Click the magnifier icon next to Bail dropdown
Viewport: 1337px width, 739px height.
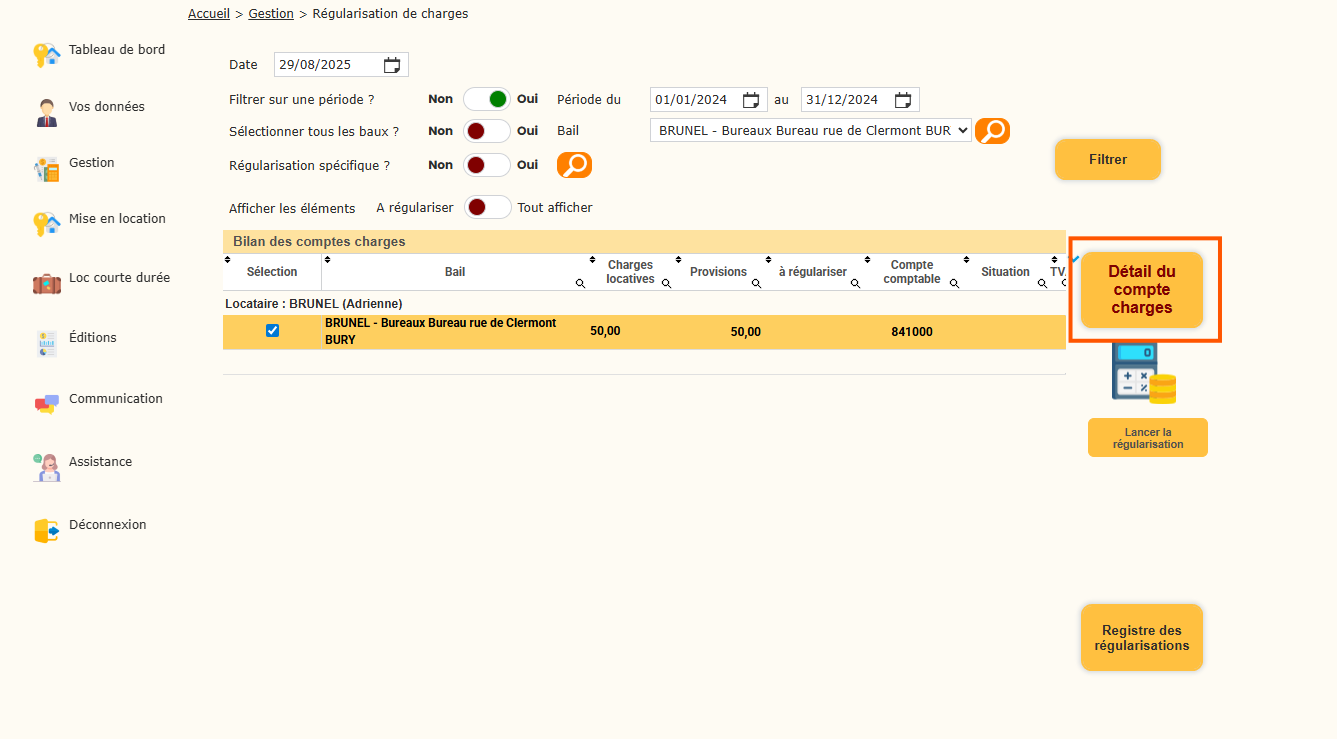coord(992,131)
